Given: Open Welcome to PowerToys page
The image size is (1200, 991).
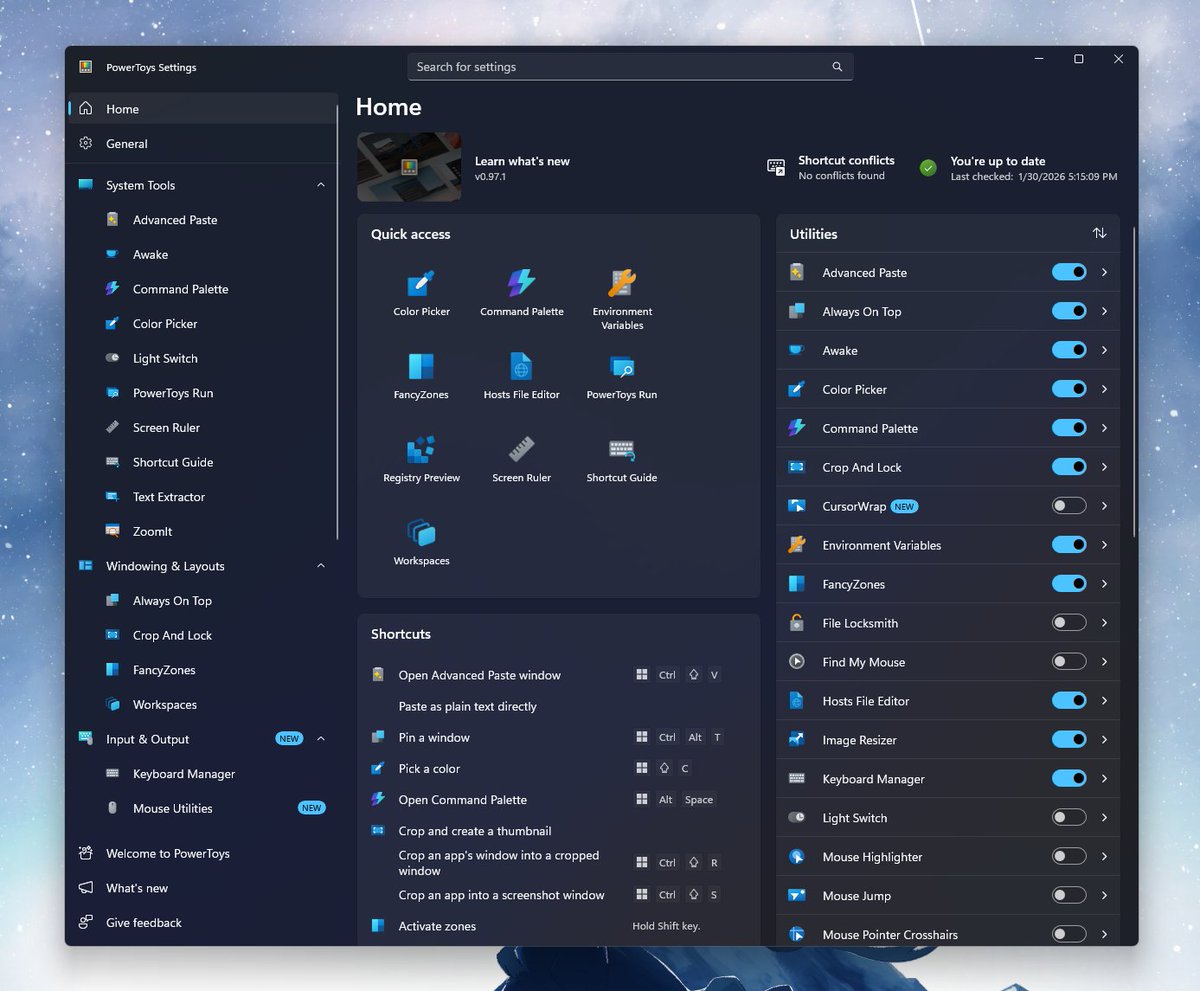Looking at the screenshot, I should pyautogui.click(x=202, y=854).
